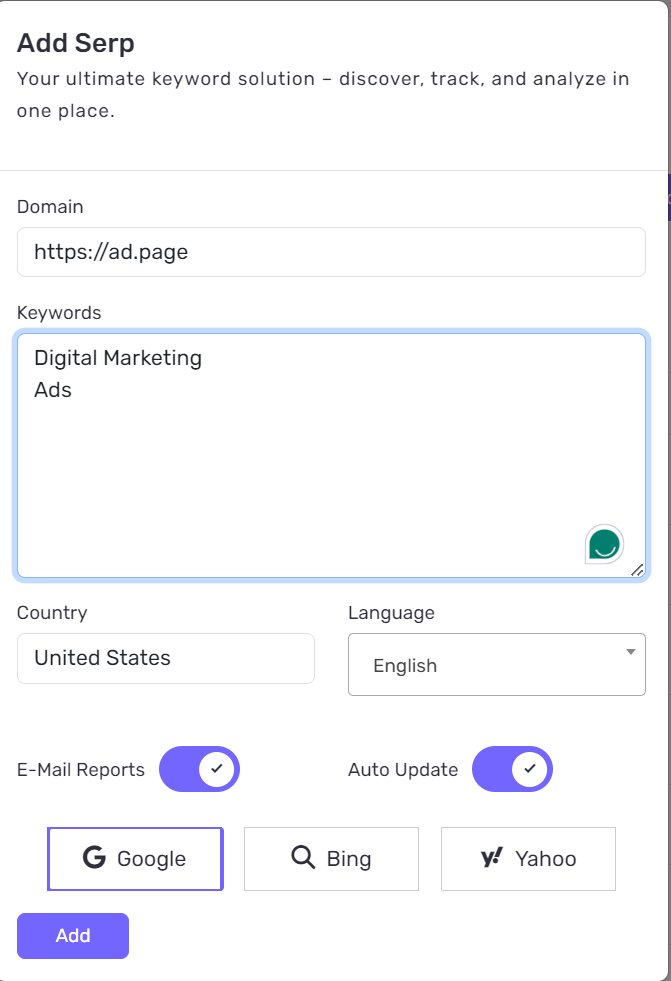Click the green chat assistant icon in Keywords
This screenshot has width=671, height=981.
tap(603, 544)
